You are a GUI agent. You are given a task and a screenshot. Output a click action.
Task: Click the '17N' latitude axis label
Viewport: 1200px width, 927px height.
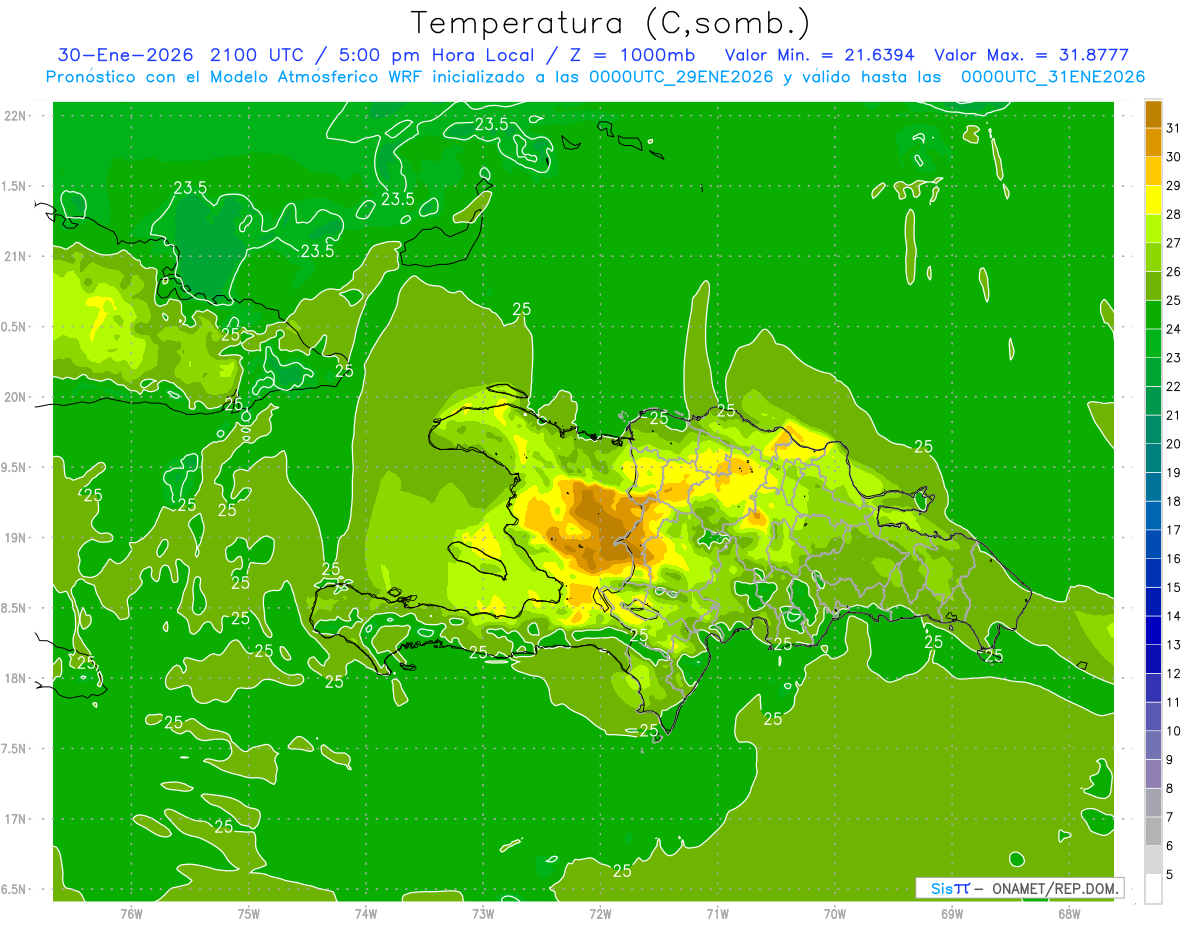pyautogui.click(x=15, y=819)
